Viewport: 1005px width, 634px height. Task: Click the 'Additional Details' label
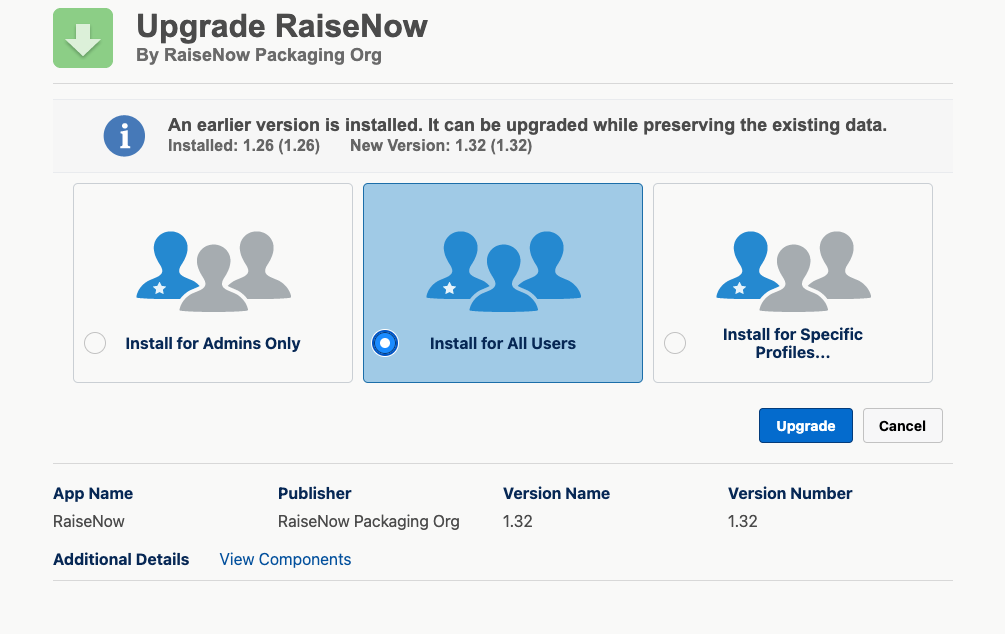[x=121, y=560]
